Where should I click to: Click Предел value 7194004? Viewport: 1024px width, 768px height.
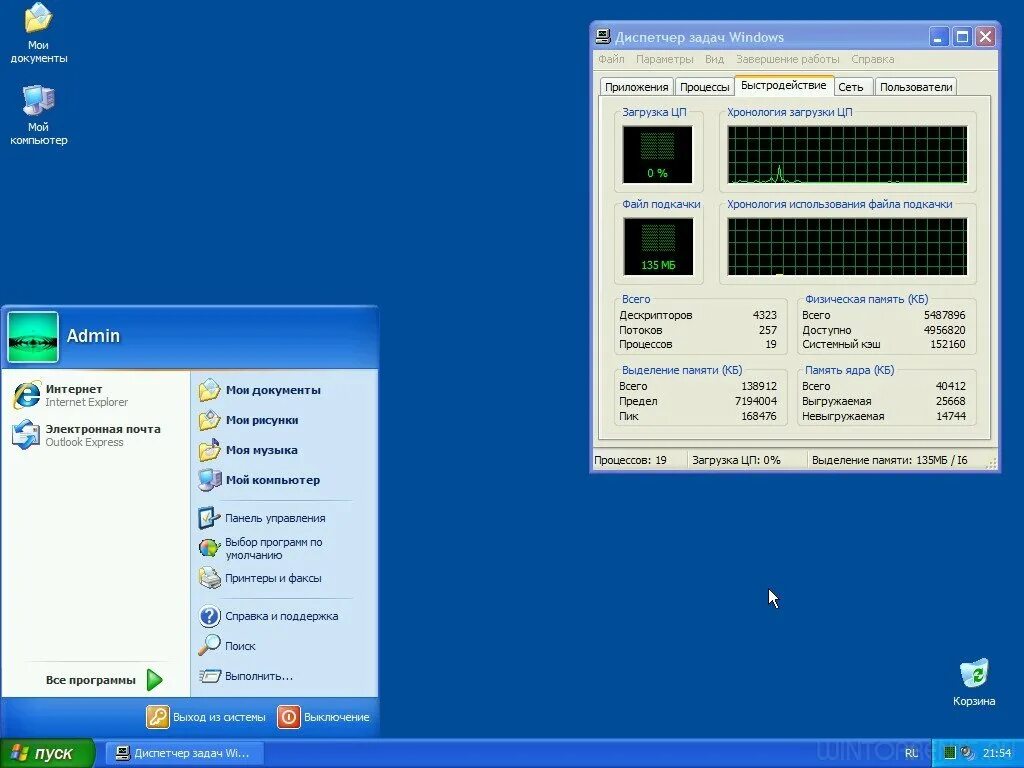756,401
